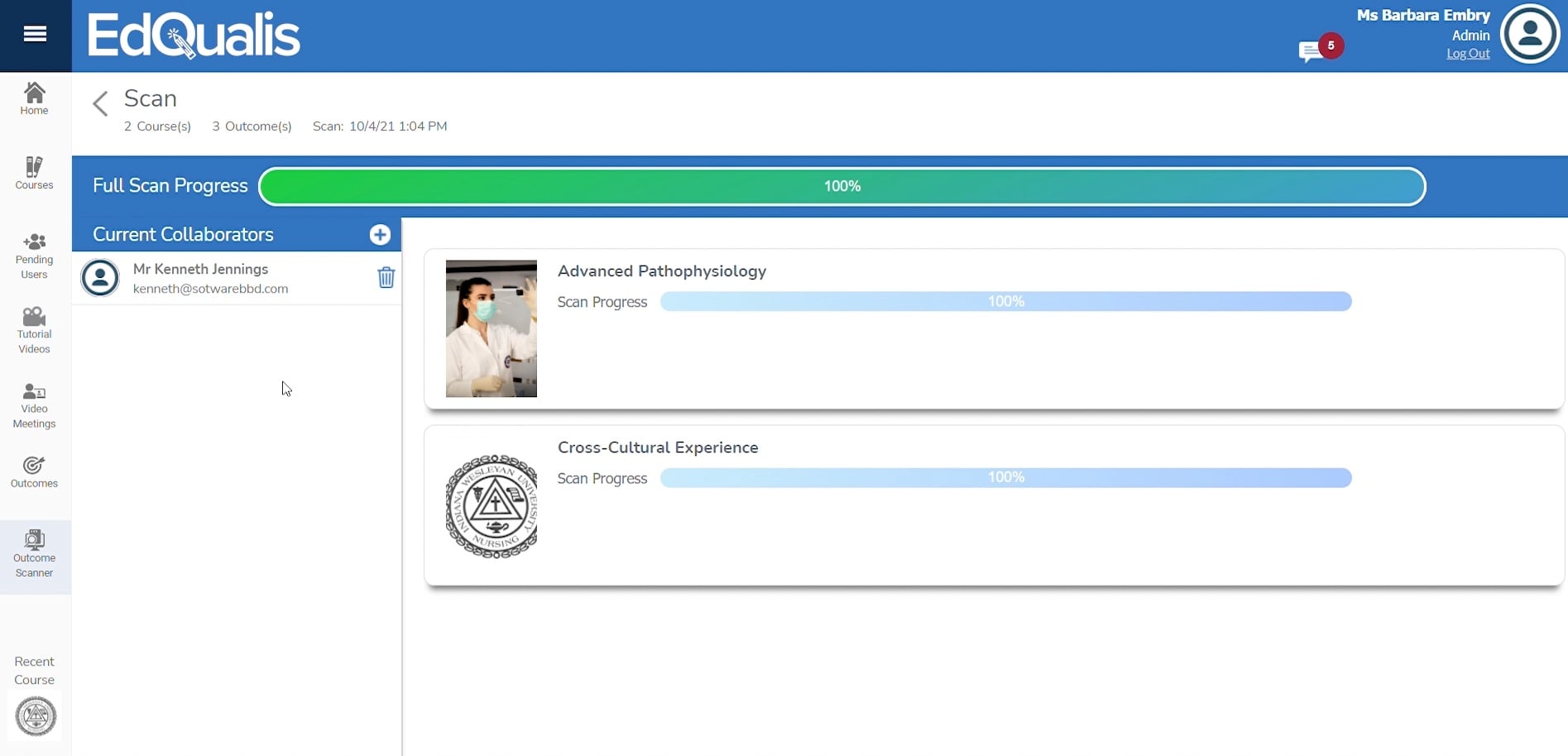Image resolution: width=1568 pixels, height=756 pixels.
Task: Click Advanced Pathophysiology scan progress bar
Action: click(x=1006, y=301)
